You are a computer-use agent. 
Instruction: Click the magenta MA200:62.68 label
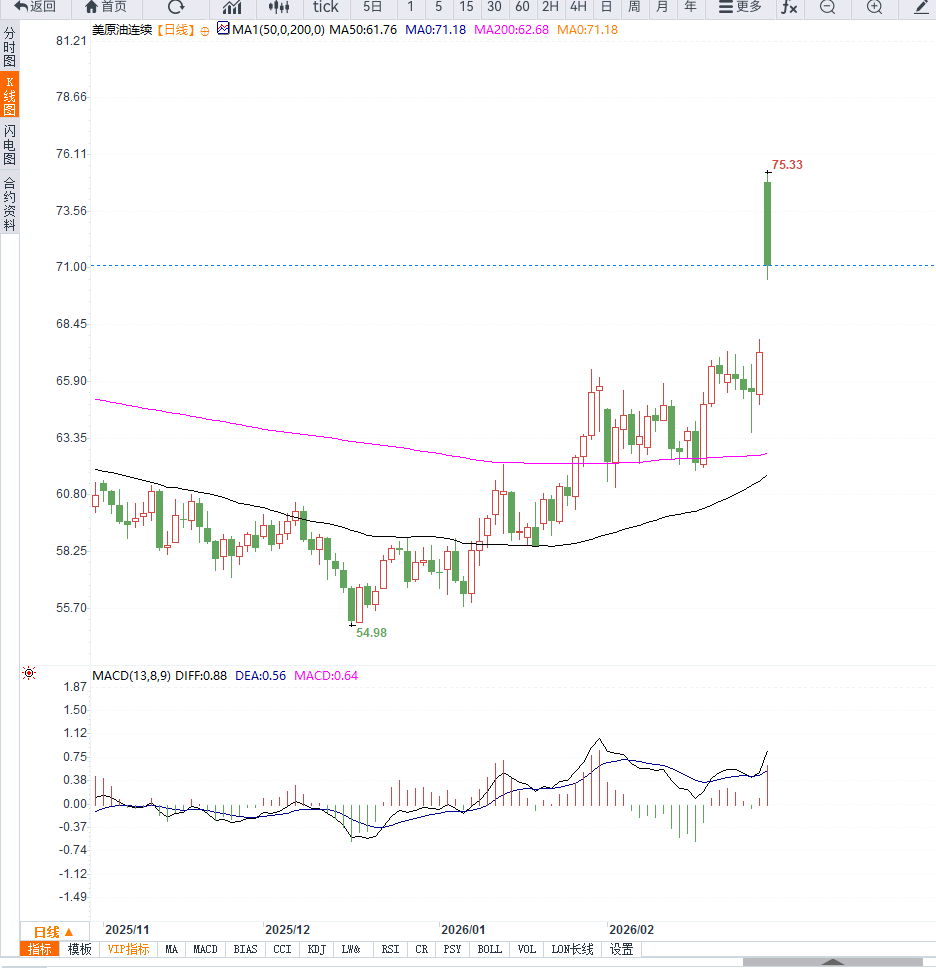coord(511,30)
